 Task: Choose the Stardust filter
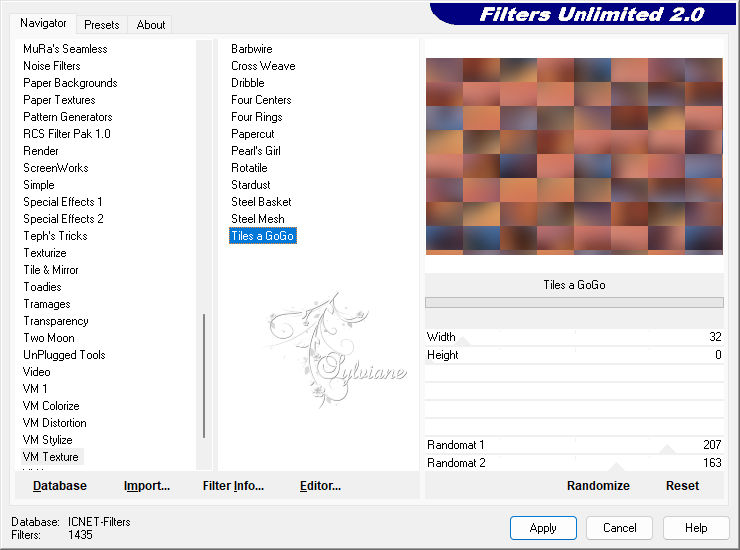[x=251, y=185]
